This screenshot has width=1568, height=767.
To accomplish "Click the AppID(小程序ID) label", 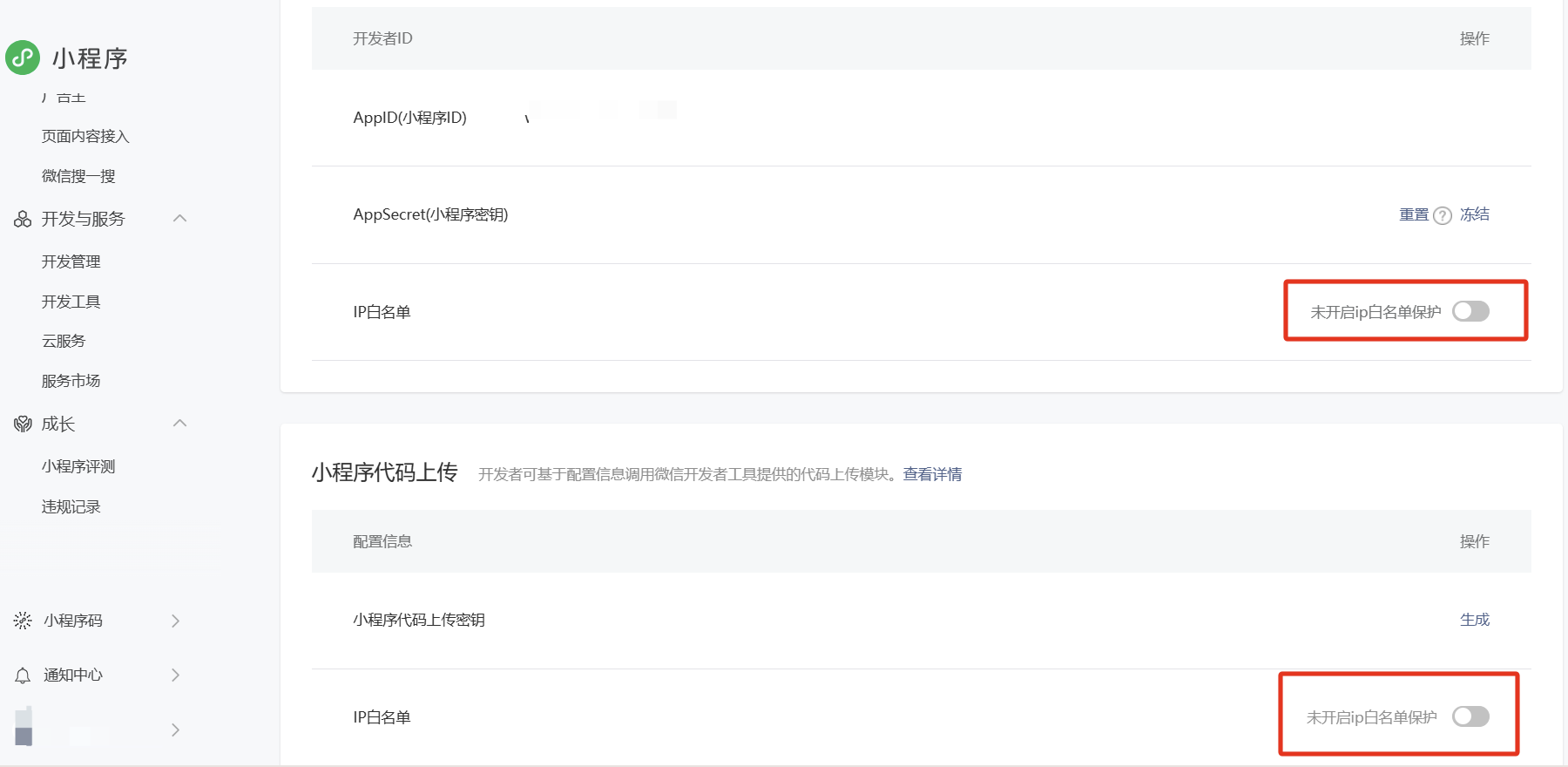I will tap(410, 118).
